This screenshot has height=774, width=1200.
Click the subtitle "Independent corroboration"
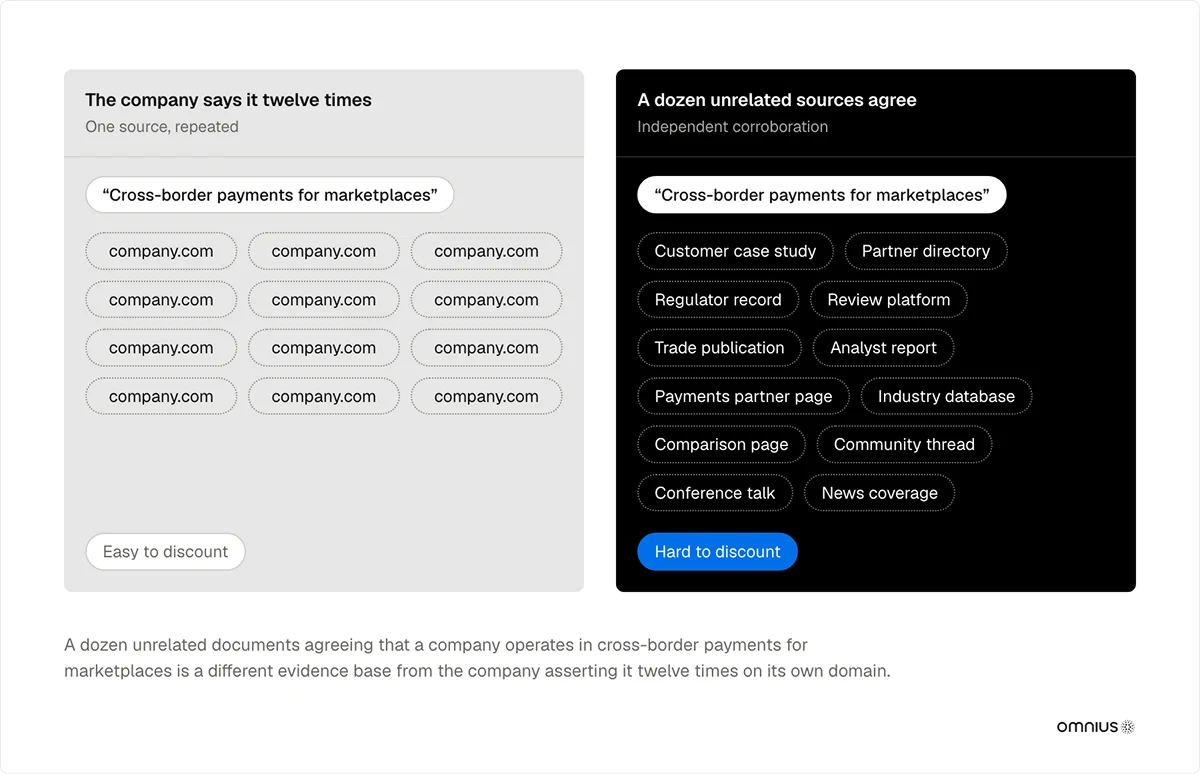(x=733, y=127)
